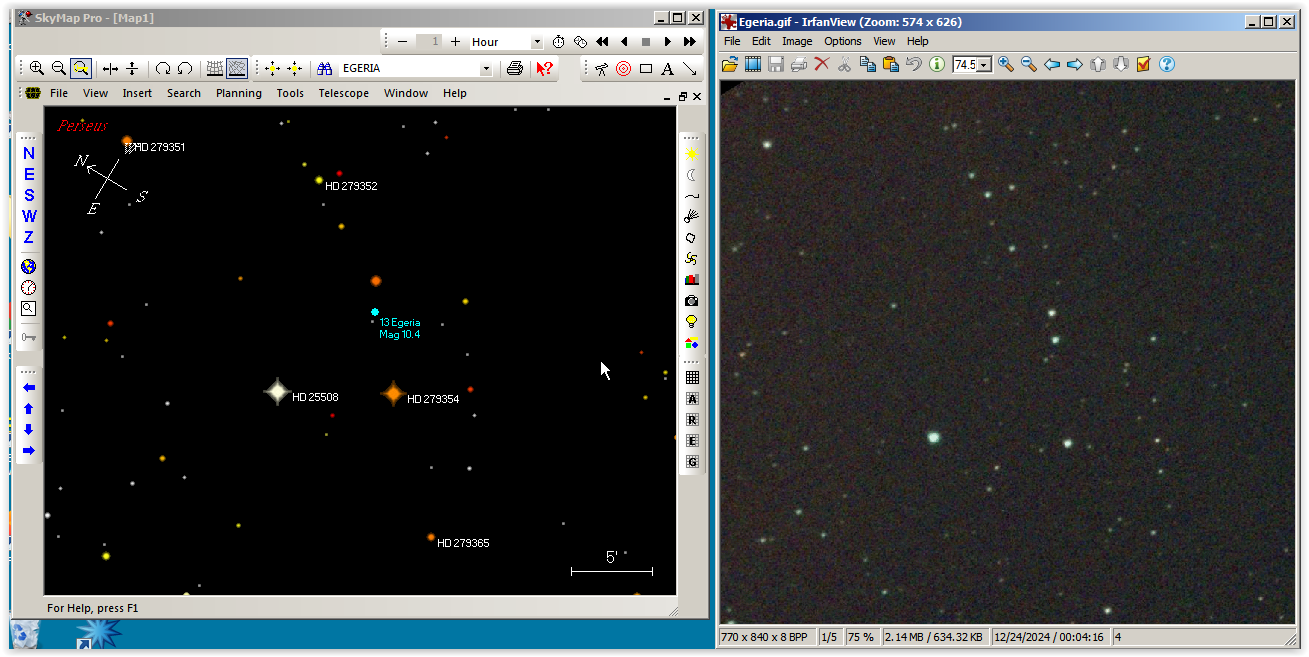Select the rectangle drawing tool in SkyMap
Image resolution: width=1309 pixels, height=657 pixels.
[x=646, y=68]
